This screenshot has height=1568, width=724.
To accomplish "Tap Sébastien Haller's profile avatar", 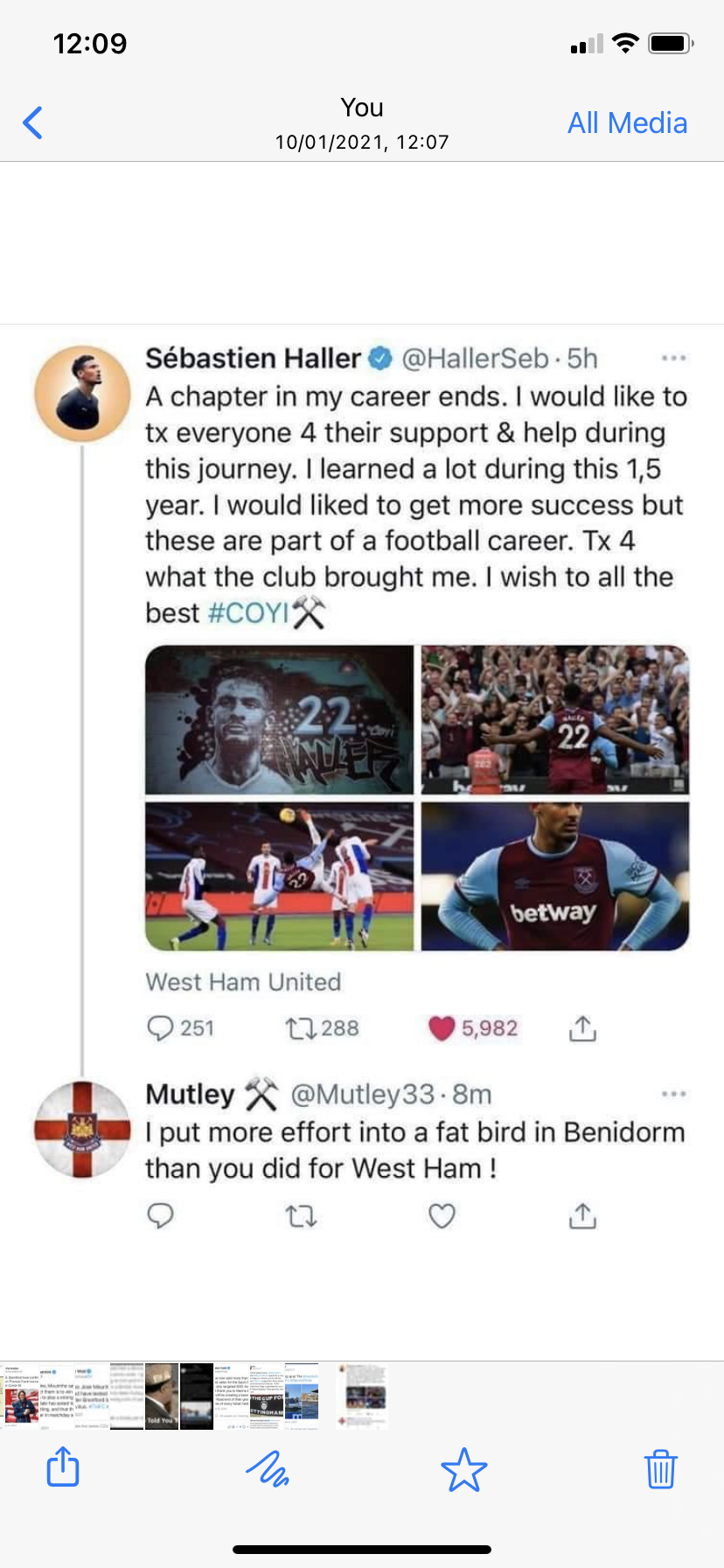I will [x=82, y=394].
